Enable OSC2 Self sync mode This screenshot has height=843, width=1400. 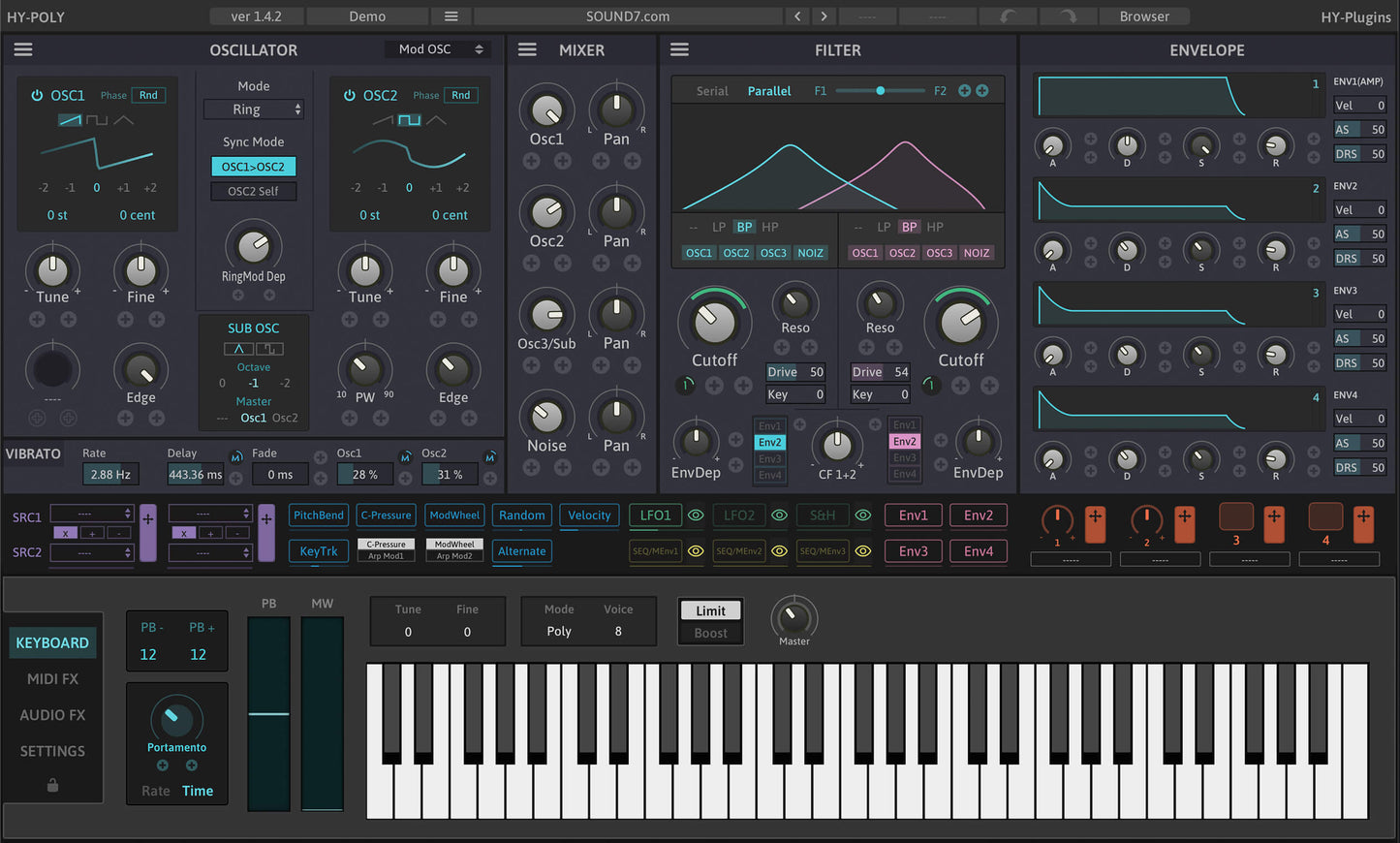pos(254,191)
